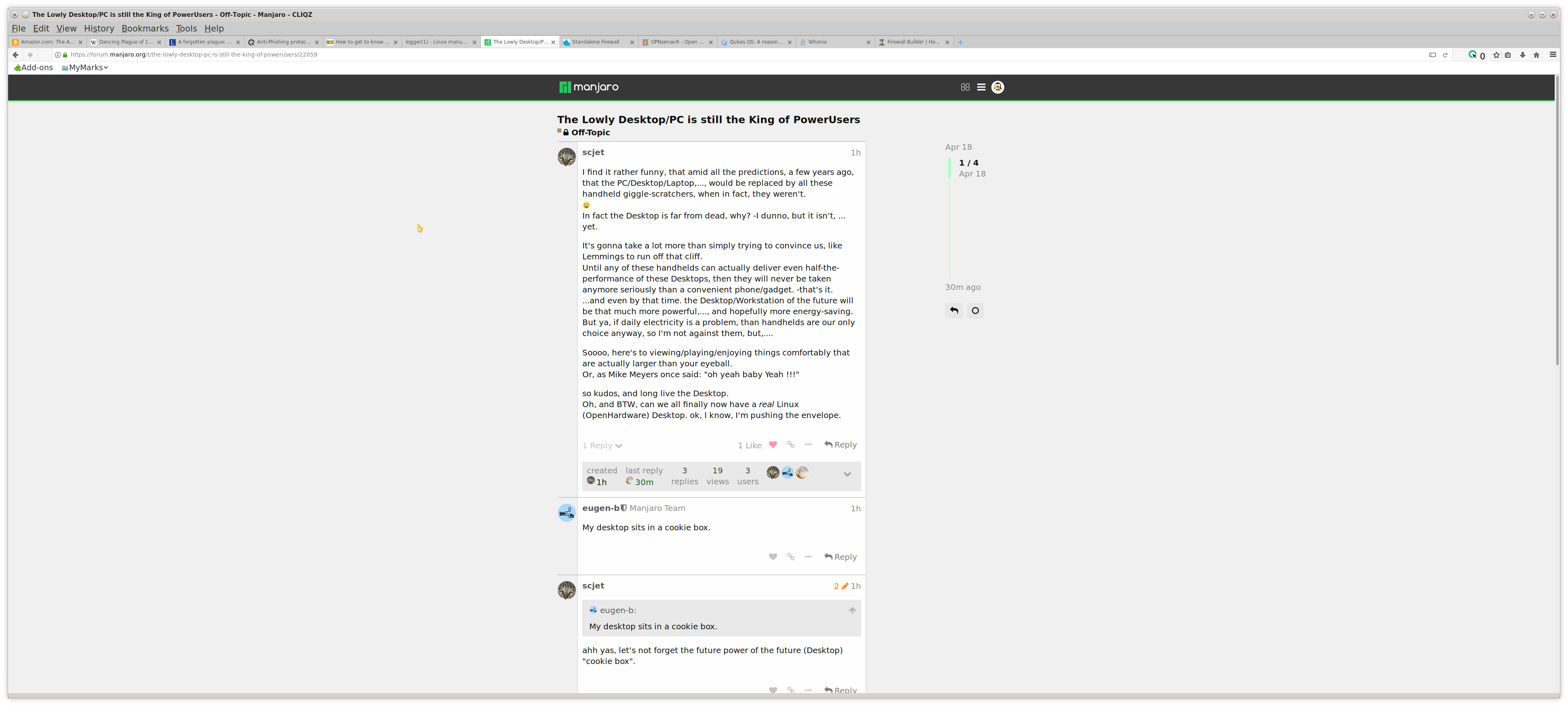This screenshot has height=706, width=1568.
Task: Reply to eugen-b's post
Action: point(840,557)
